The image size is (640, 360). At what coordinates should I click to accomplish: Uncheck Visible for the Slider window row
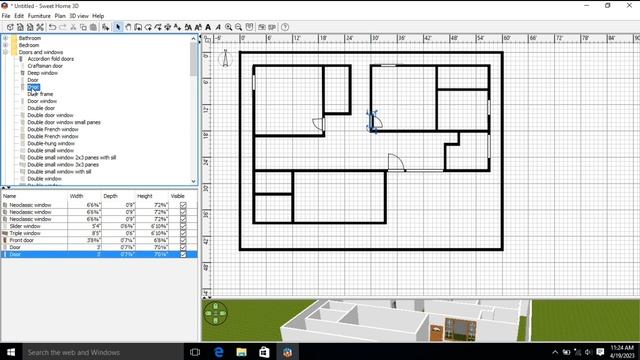click(x=183, y=226)
